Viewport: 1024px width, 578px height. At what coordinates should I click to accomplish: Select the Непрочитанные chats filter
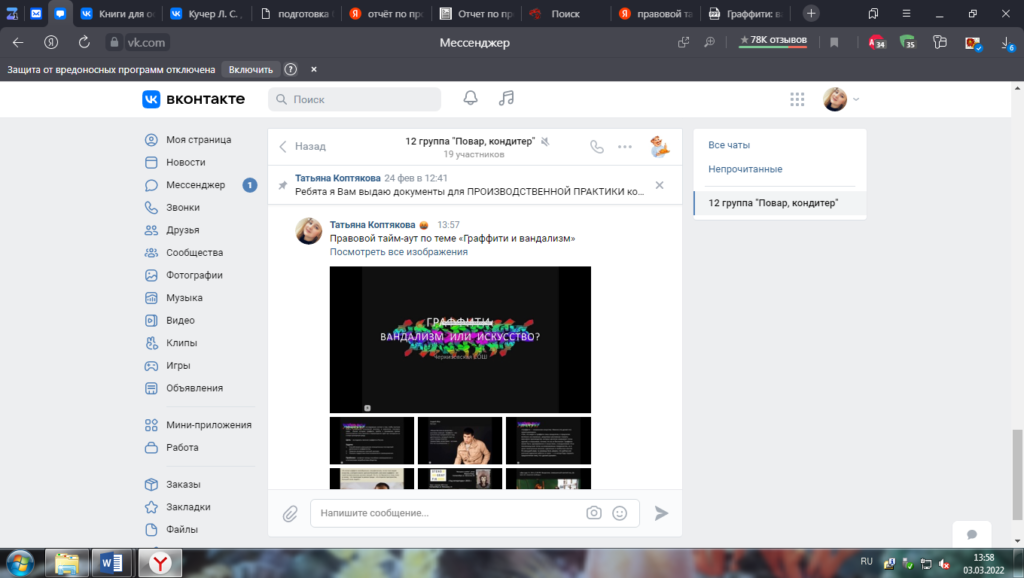[x=745, y=169]
